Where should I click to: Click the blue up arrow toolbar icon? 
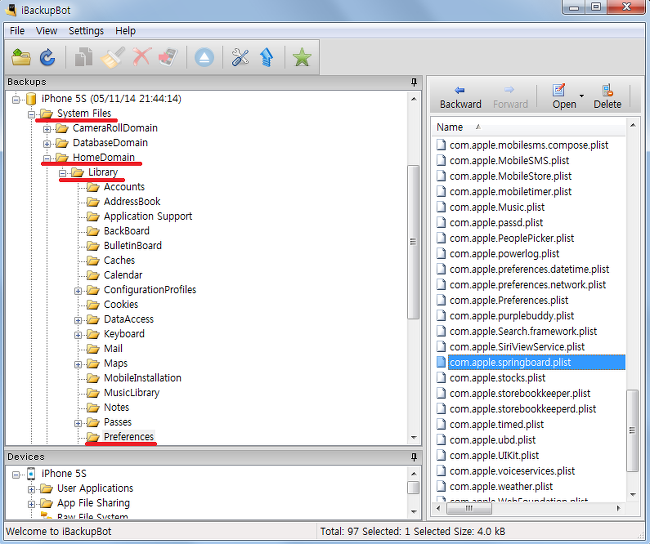[267, 57]
